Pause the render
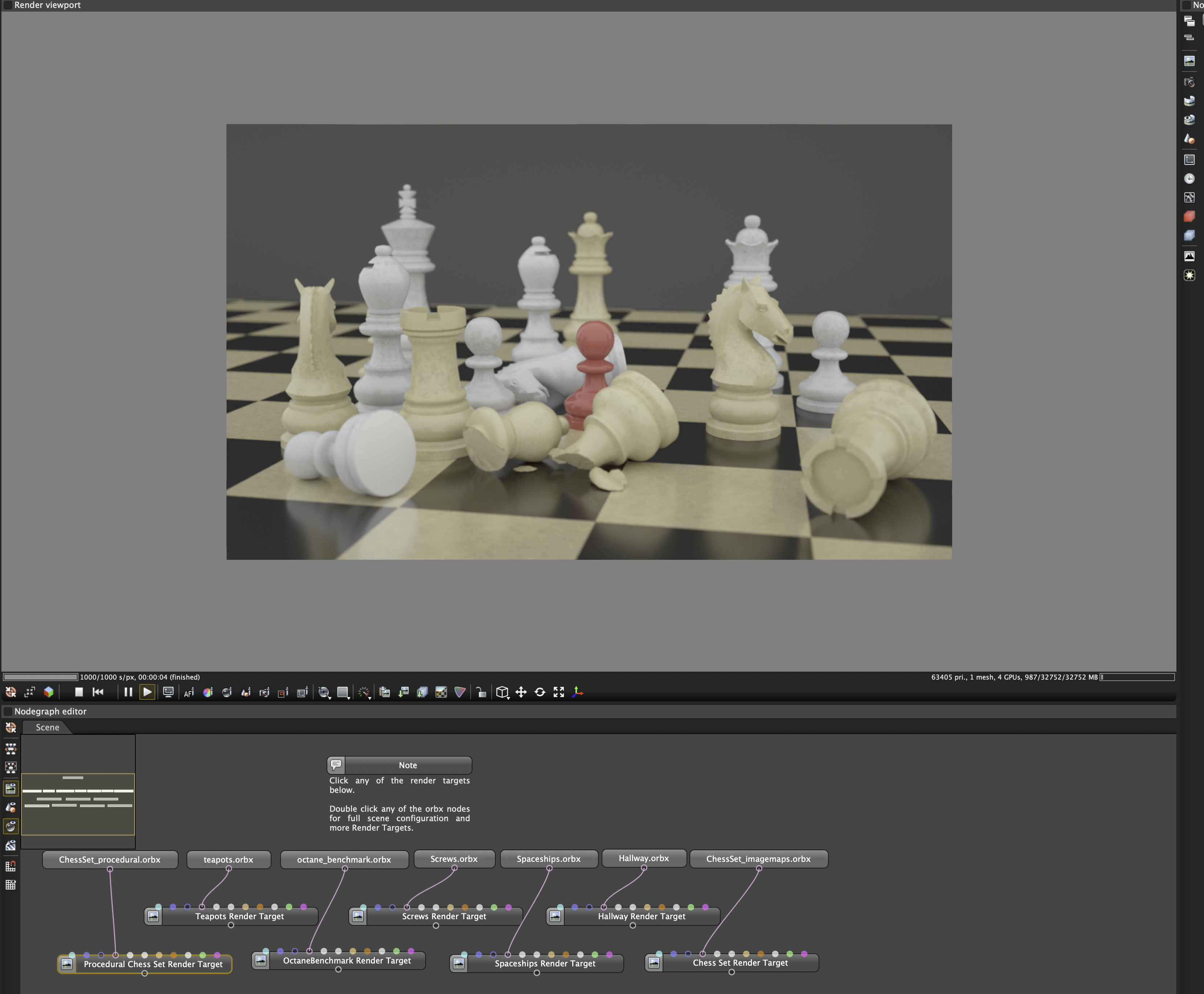Viewport: 1204px width, 994px height. click(x=128, y=692)
